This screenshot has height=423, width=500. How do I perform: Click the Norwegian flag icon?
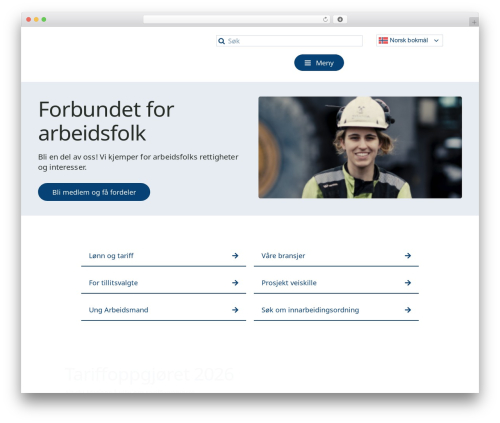point(383,40)
